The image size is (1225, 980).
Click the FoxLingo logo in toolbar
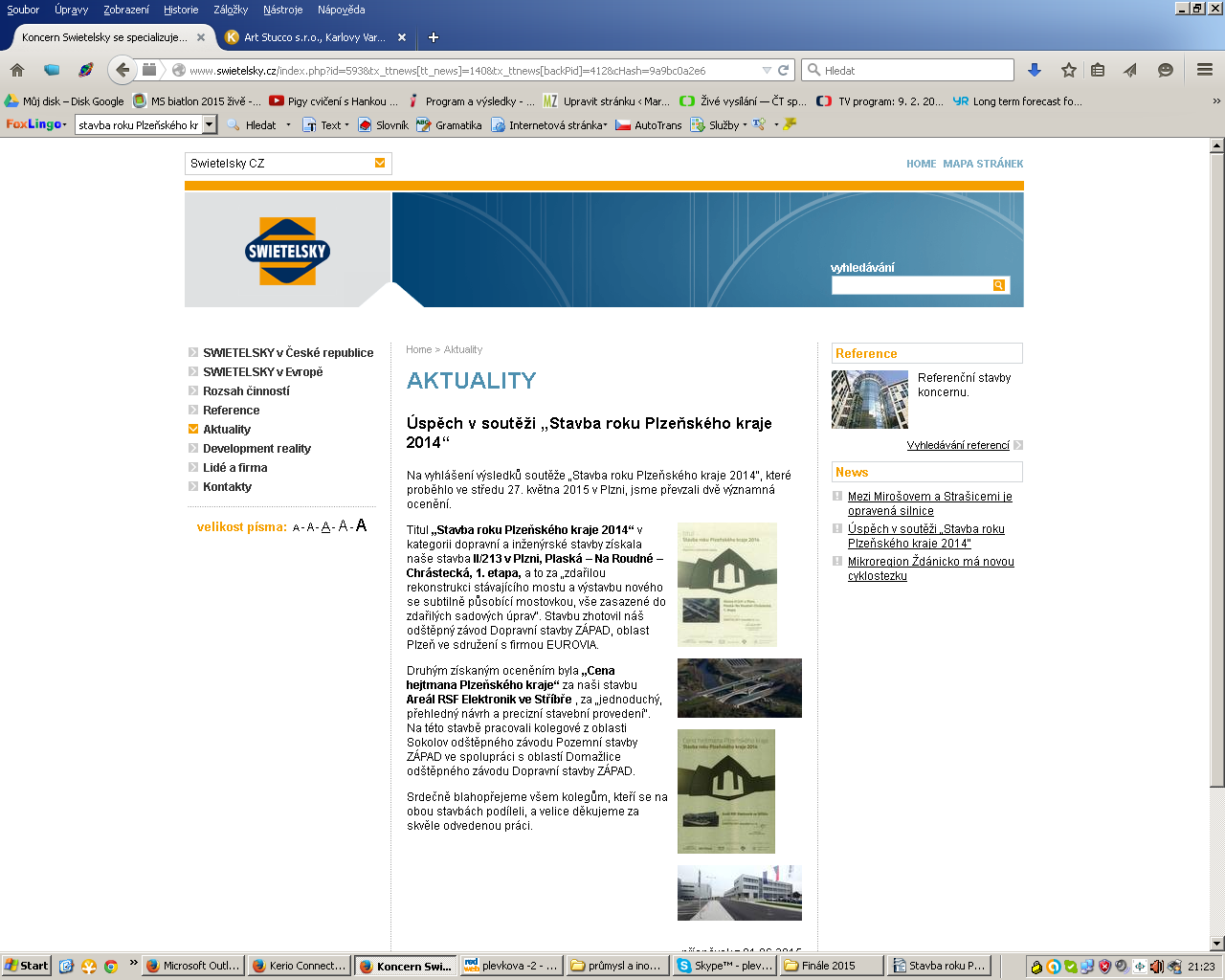coord(33,124)
